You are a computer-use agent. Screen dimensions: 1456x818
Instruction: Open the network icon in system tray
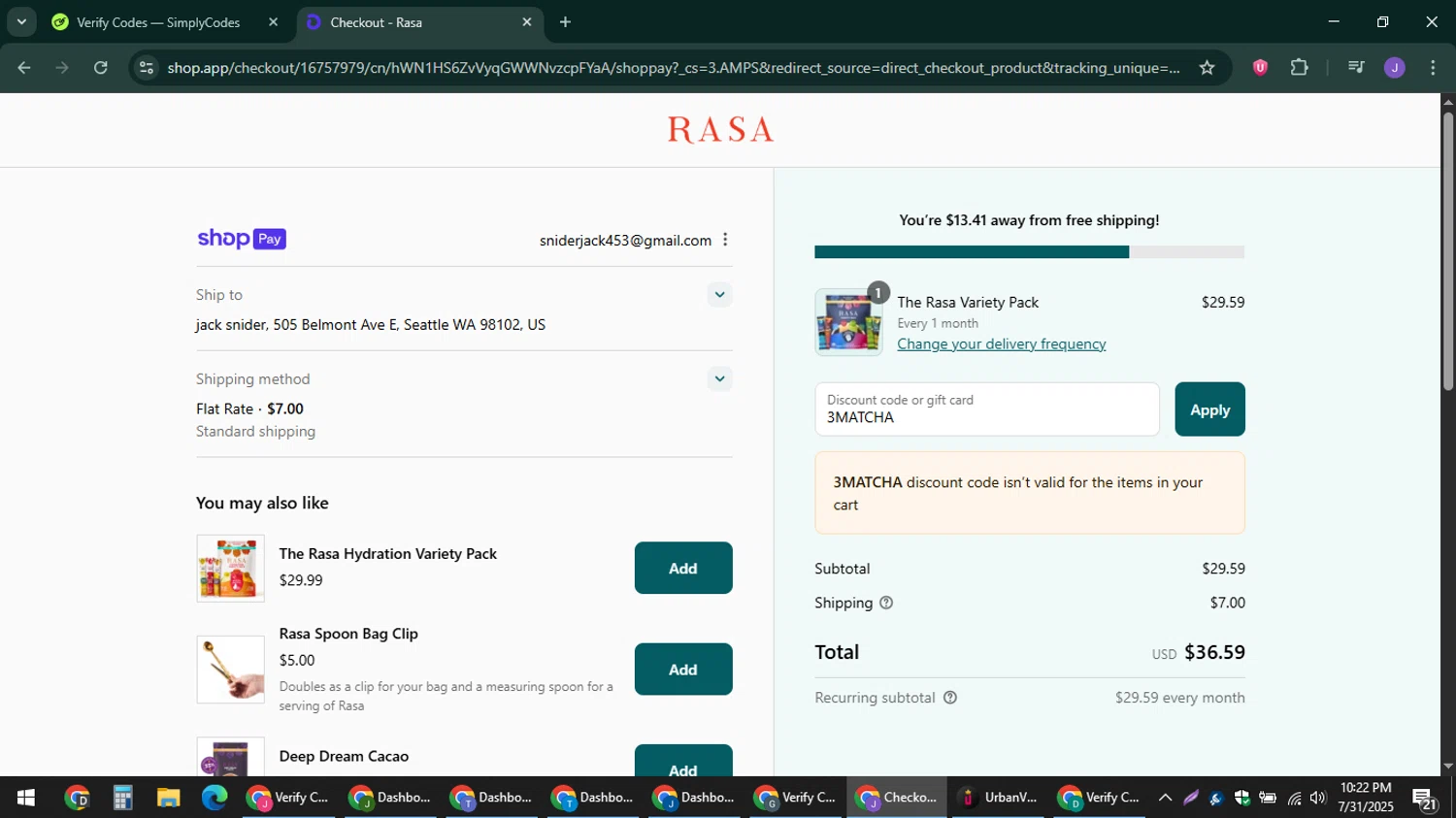pyautogui.click(x=1294, y=798)
